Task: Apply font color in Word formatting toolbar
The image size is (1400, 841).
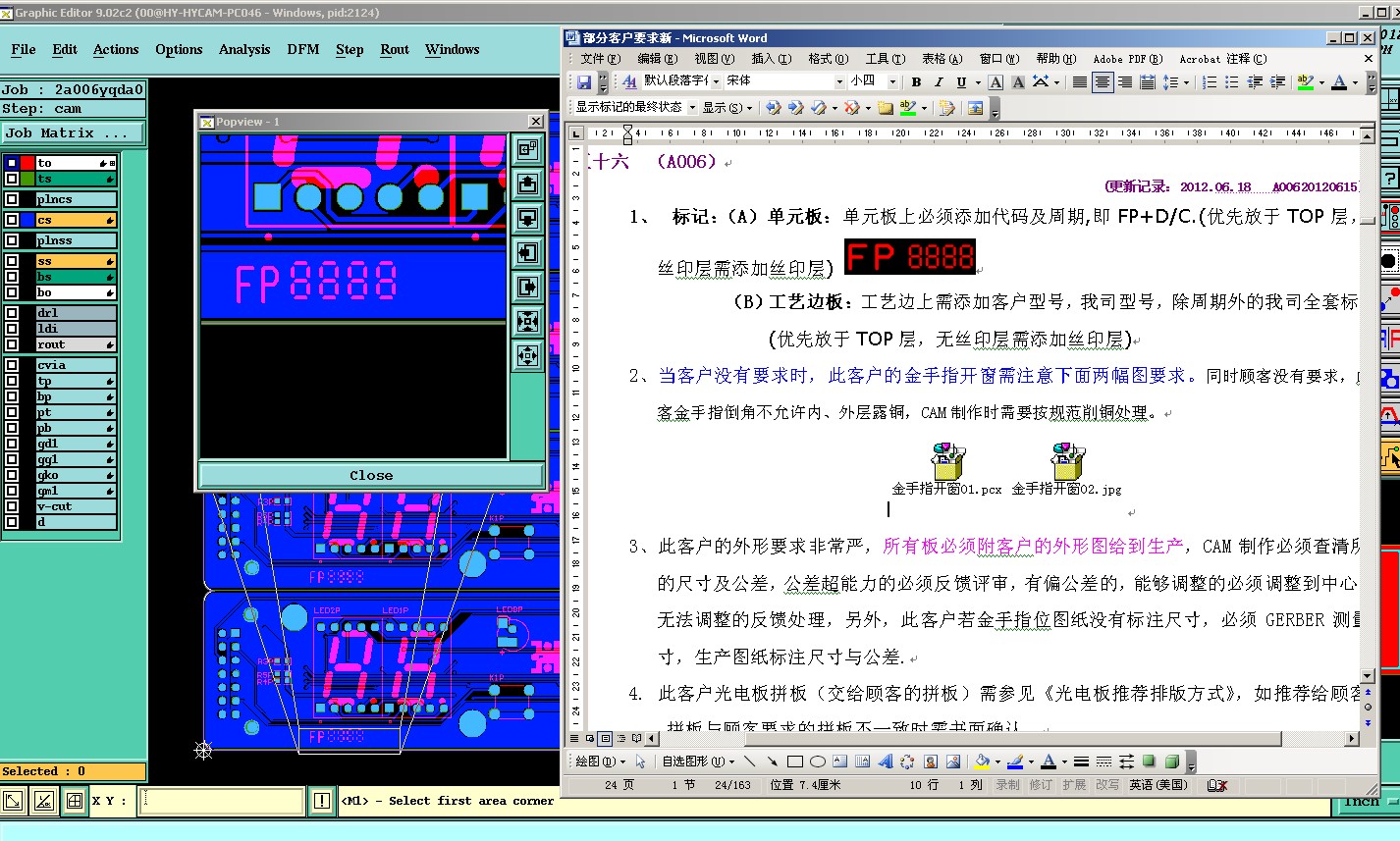Action: 1339,82
